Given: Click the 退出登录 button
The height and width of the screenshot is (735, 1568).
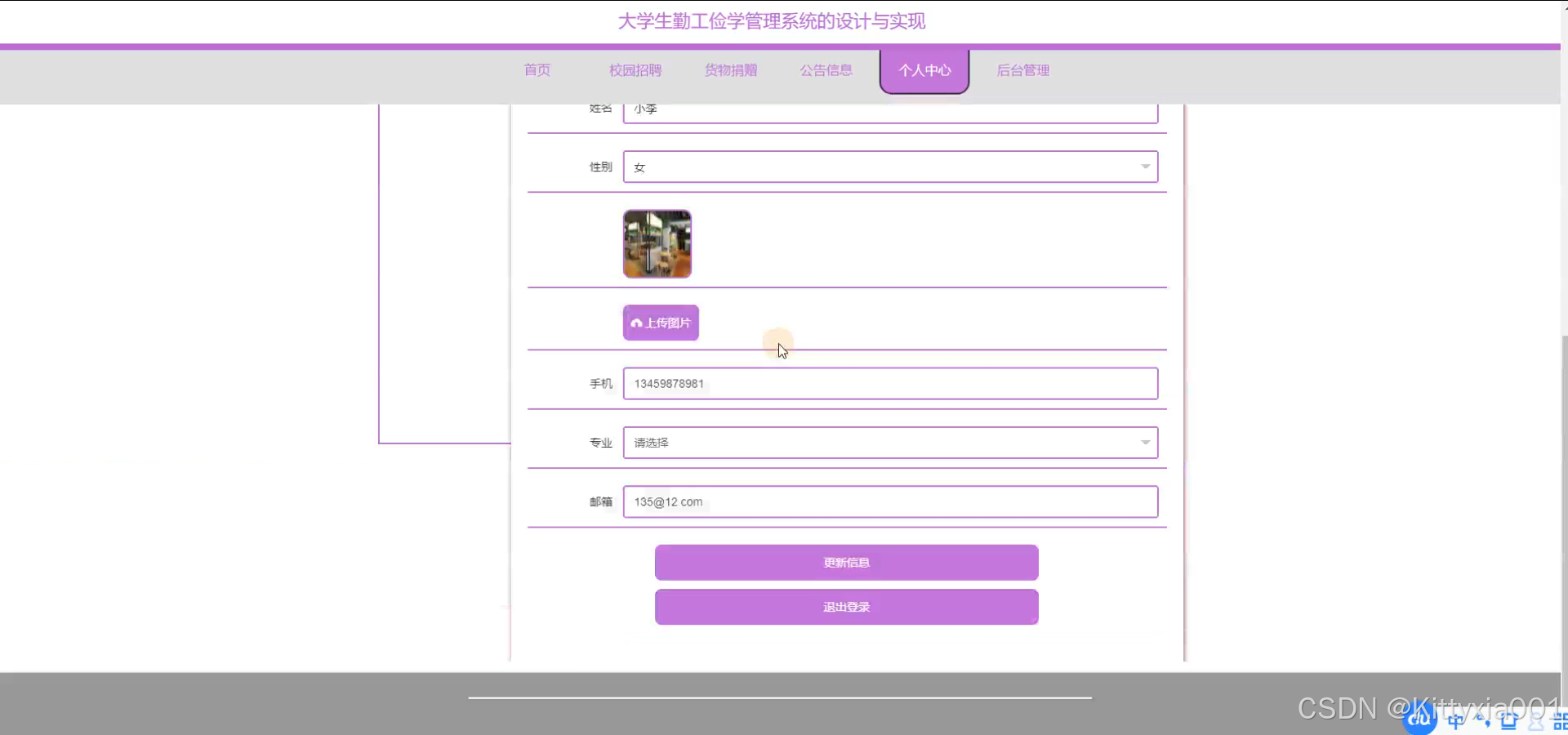Looking at the screenshot, I should coord(846,607).
